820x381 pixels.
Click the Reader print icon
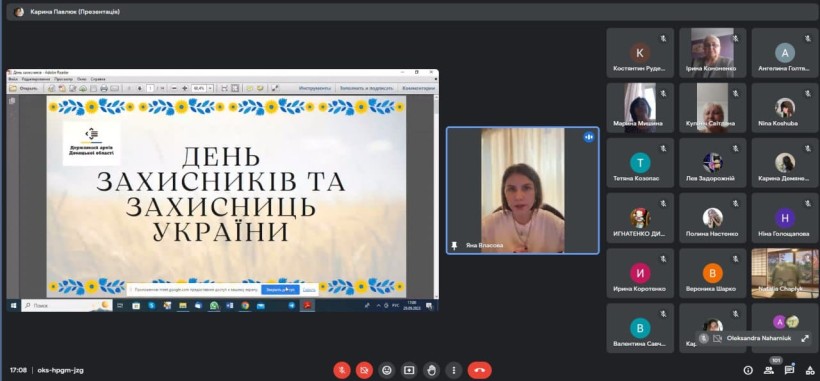tap(104, 88)
